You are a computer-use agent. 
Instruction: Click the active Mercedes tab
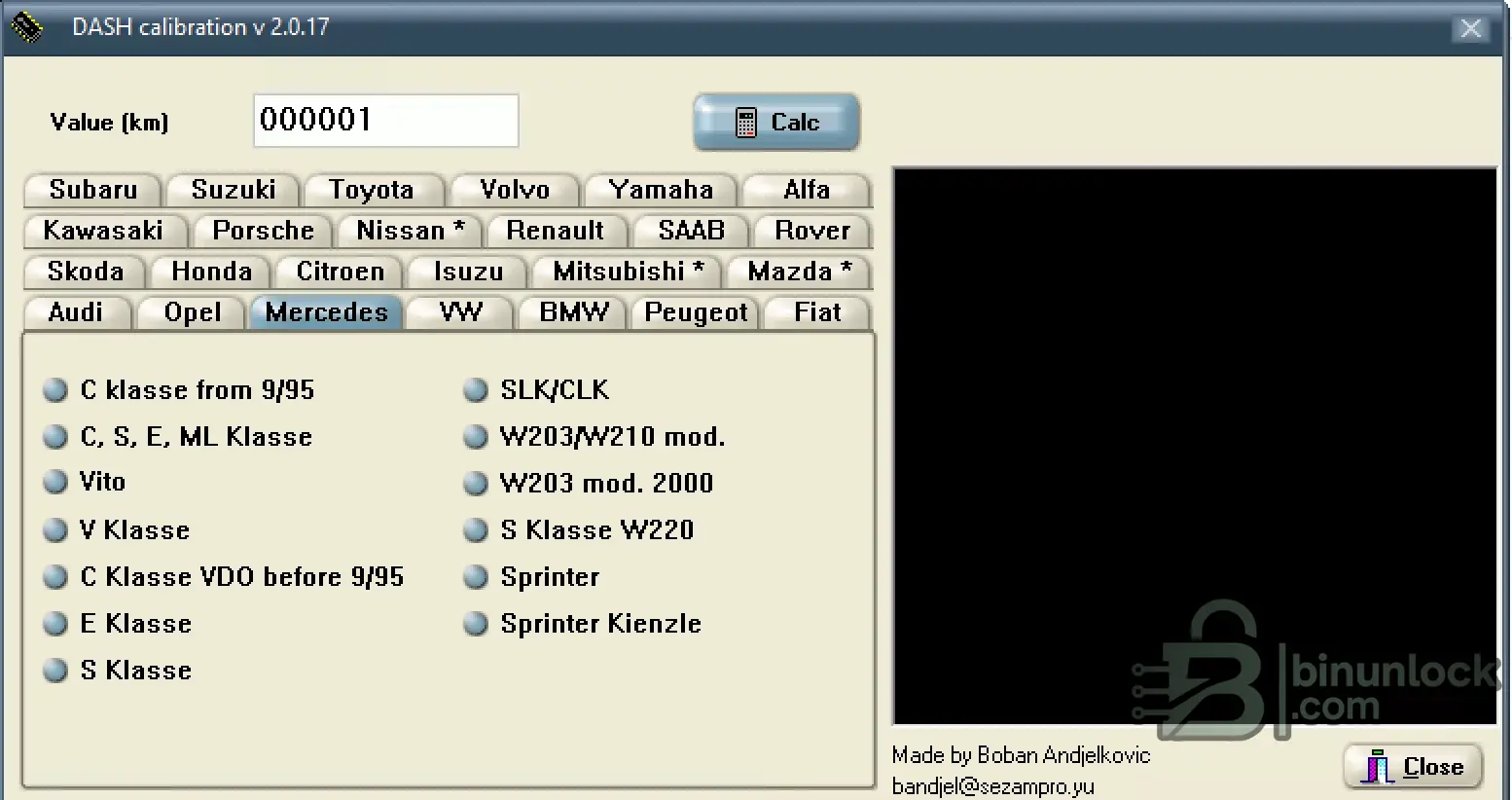pyautogui.click(x=327, y=312)
